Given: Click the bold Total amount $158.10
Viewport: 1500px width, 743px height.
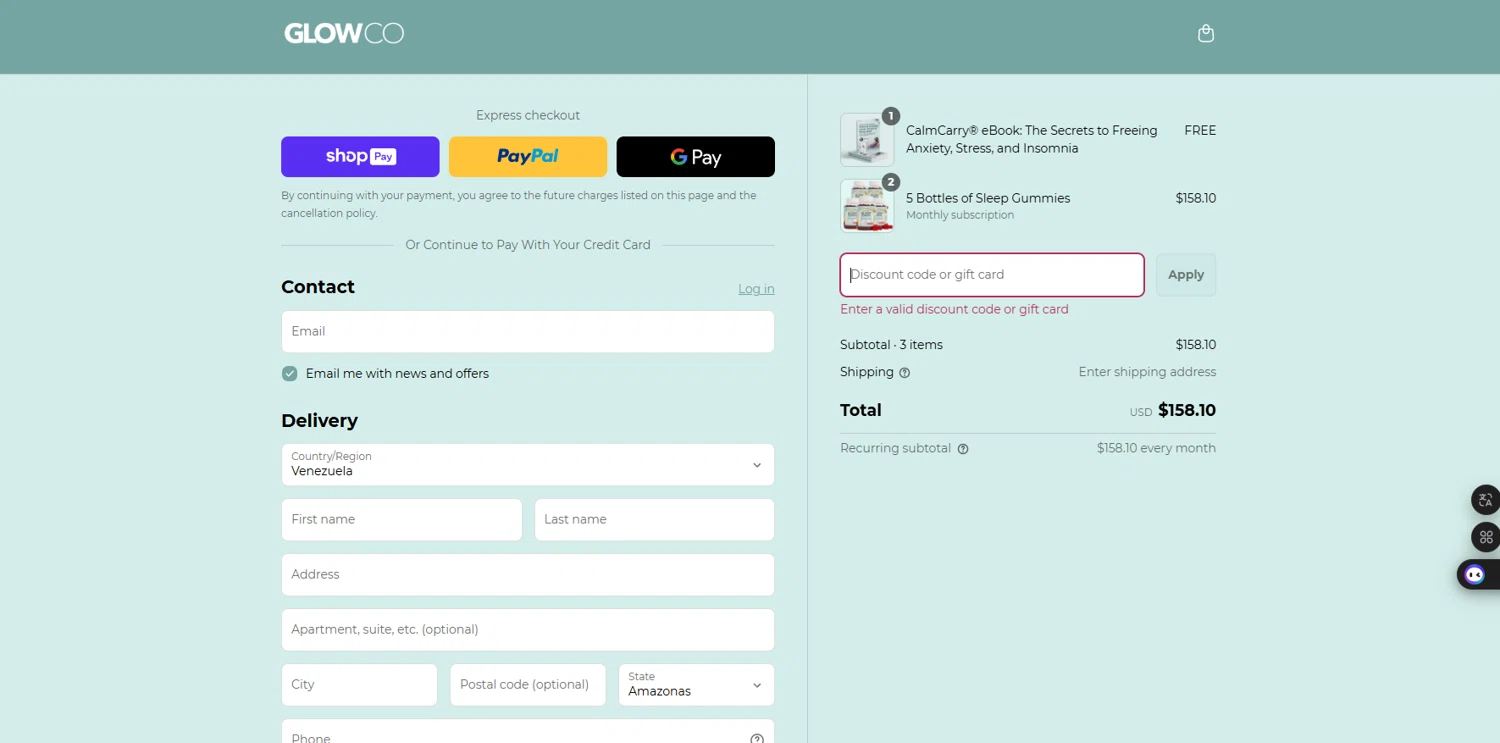Looking at the screenshot, I should 1187,410.
